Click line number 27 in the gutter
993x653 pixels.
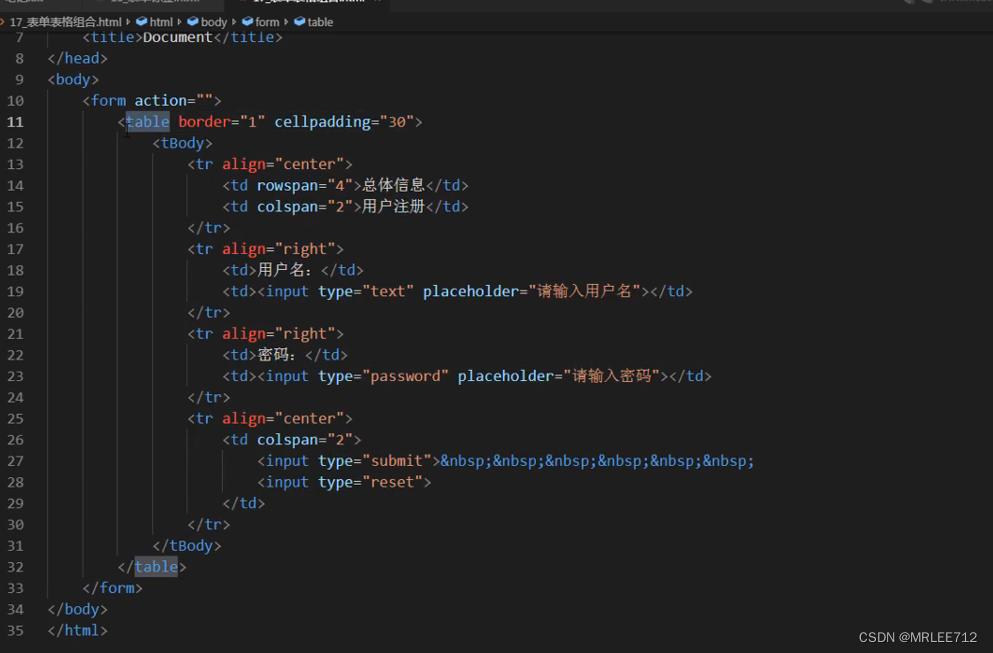click(x=15, y=461)
